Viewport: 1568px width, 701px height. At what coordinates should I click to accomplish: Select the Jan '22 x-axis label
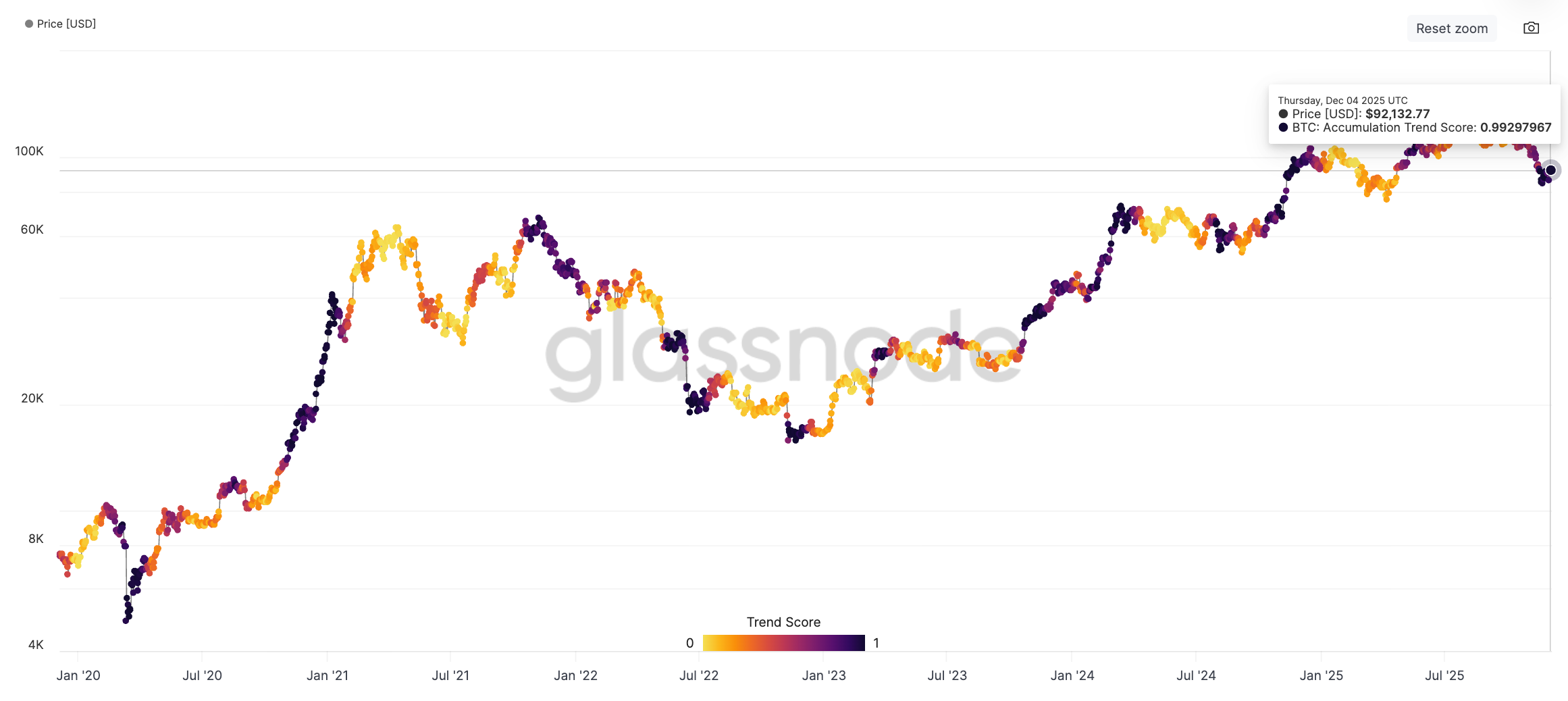(x=574, y=675)
